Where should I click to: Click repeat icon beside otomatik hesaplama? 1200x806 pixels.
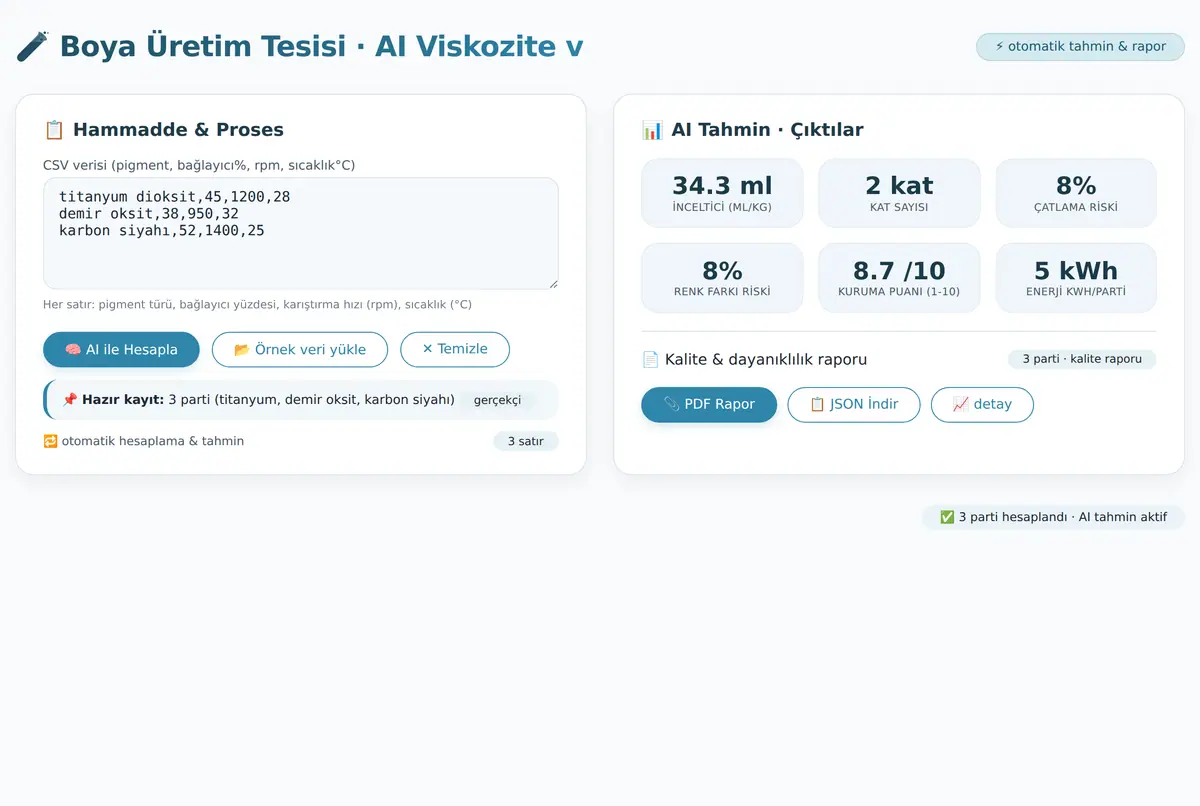click(50, 441)
